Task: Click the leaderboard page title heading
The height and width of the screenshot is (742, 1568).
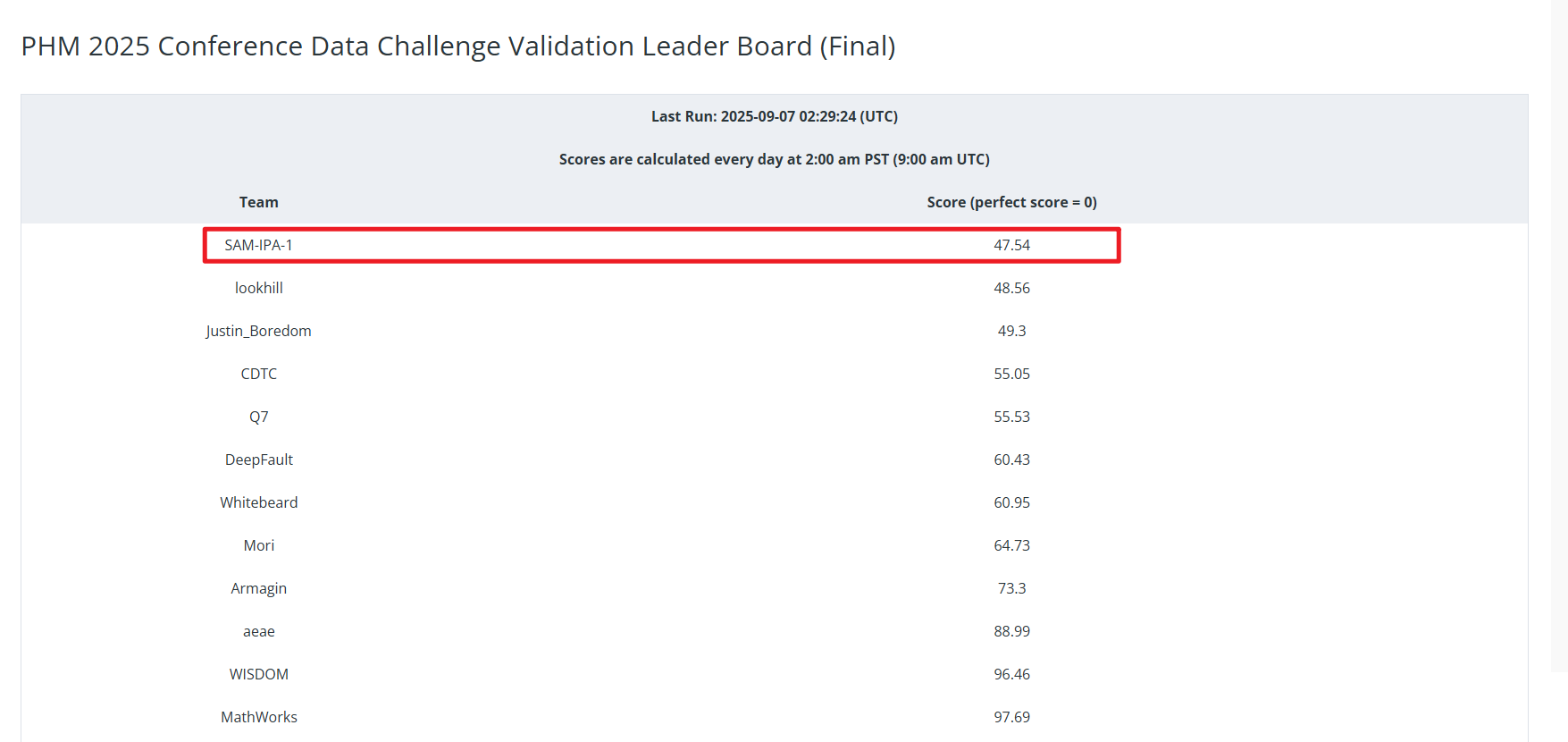Action: point(457,46)
